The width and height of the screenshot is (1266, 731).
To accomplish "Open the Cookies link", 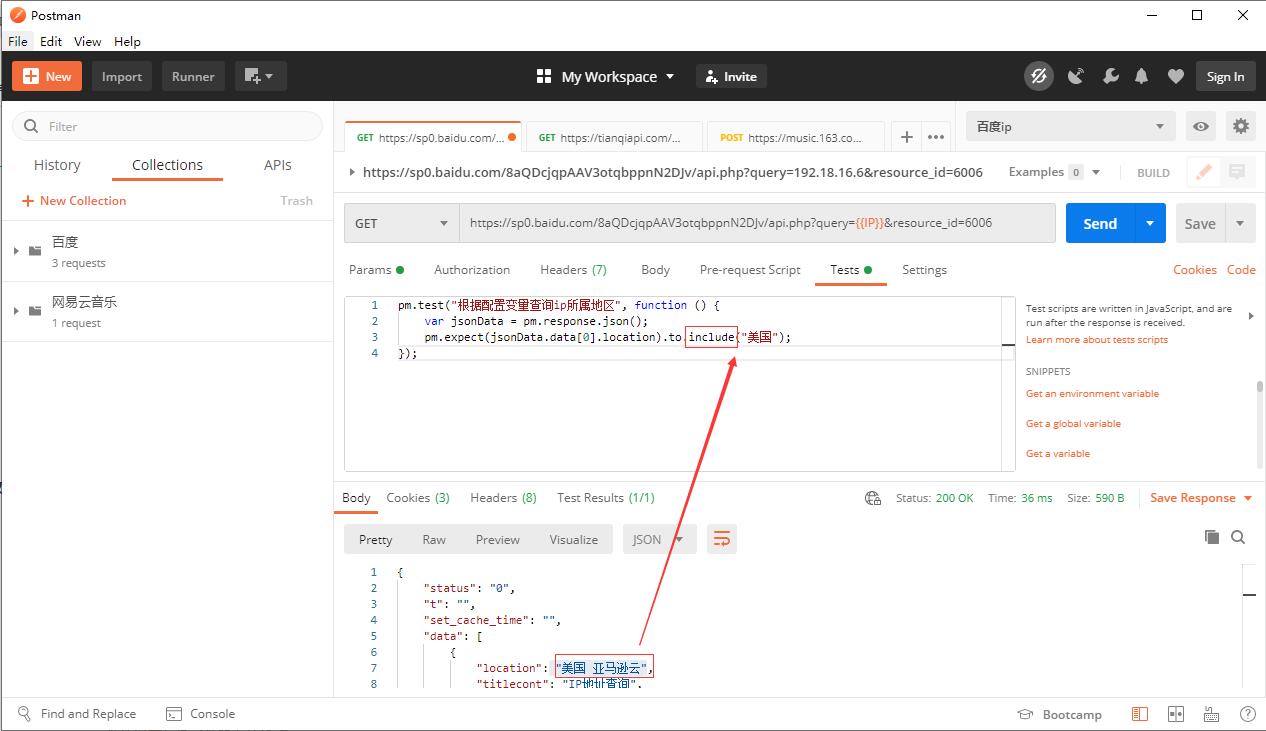I will click(x=1195, y=269).
